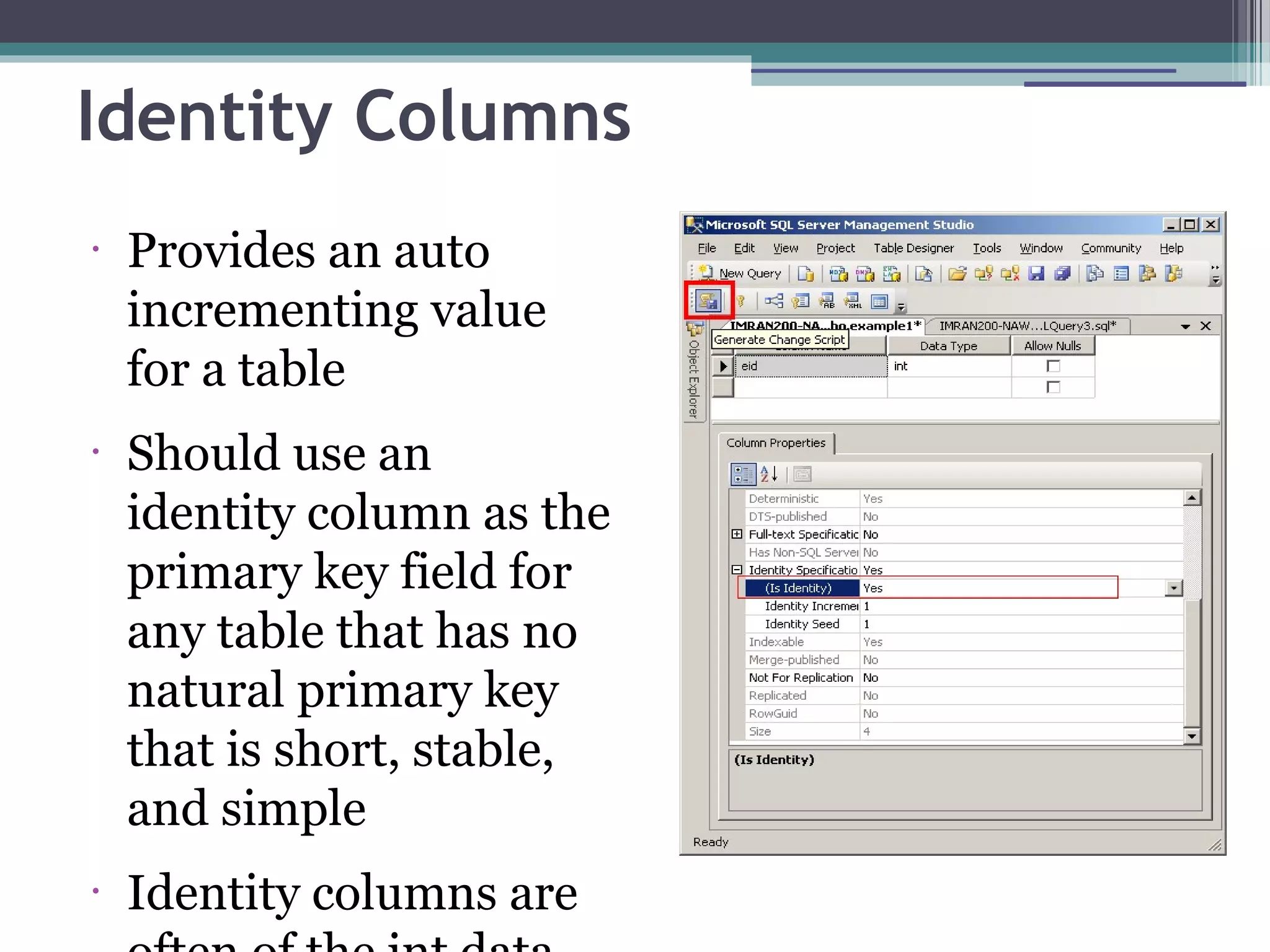Open the Tools menu
This screenshot has height=952, width=1270.
tap(987, 248)
